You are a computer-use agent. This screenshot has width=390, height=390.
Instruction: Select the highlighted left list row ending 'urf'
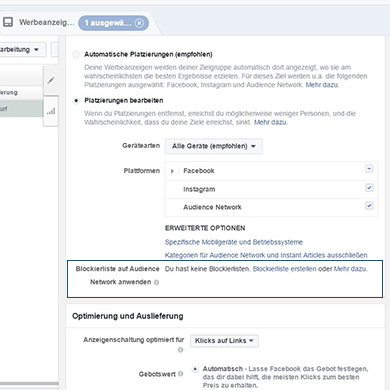(21, 109)
